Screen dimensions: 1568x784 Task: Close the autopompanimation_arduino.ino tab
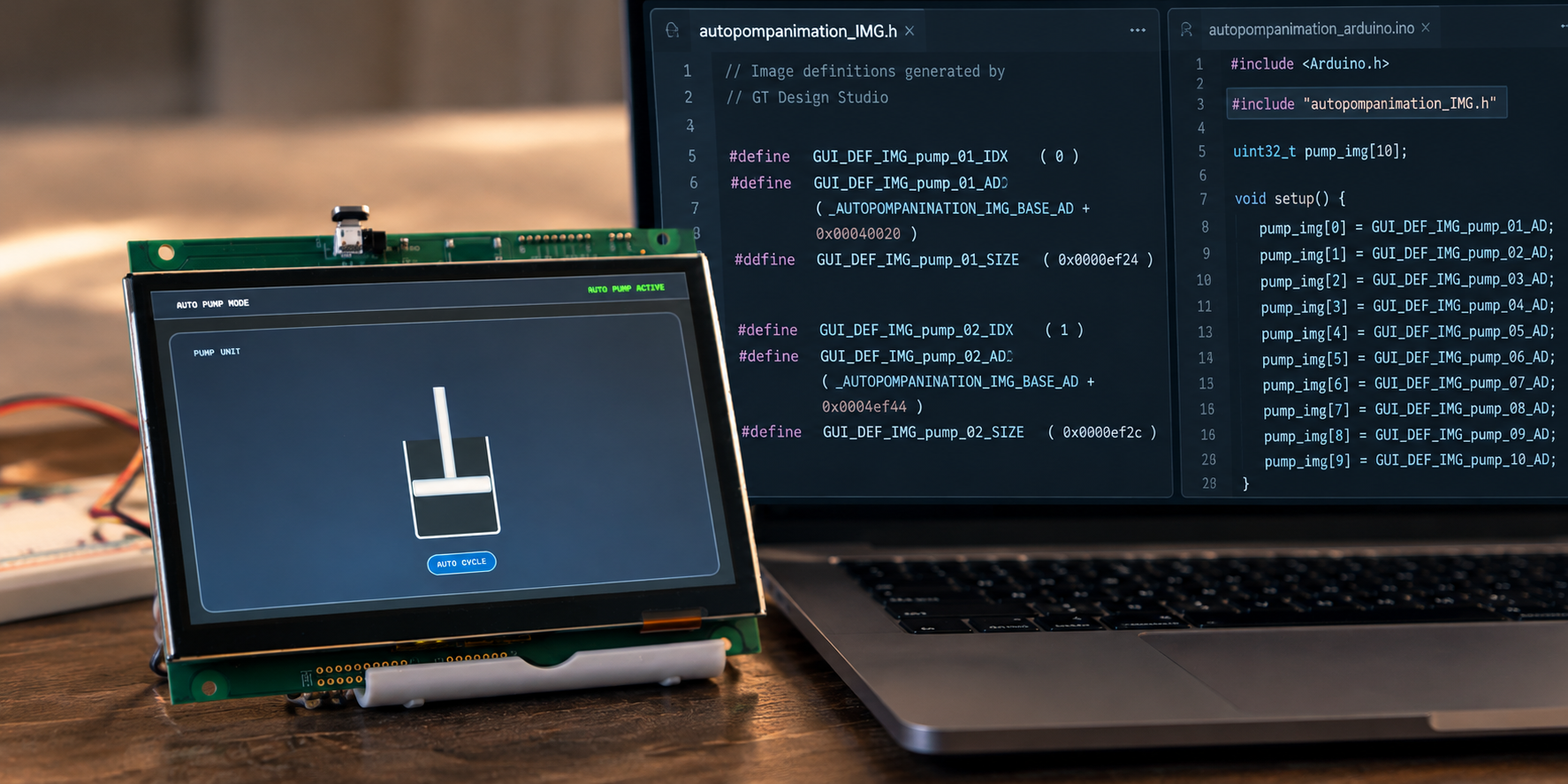1425,28
